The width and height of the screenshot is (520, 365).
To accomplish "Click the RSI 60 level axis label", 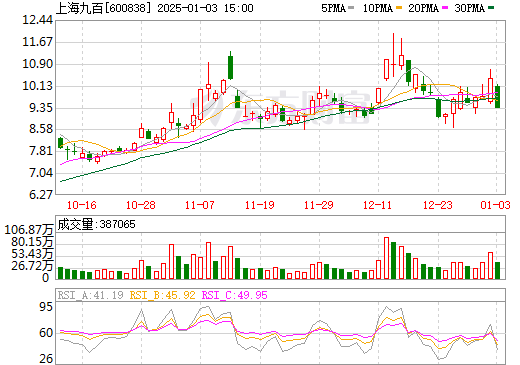I will (46, 333).
